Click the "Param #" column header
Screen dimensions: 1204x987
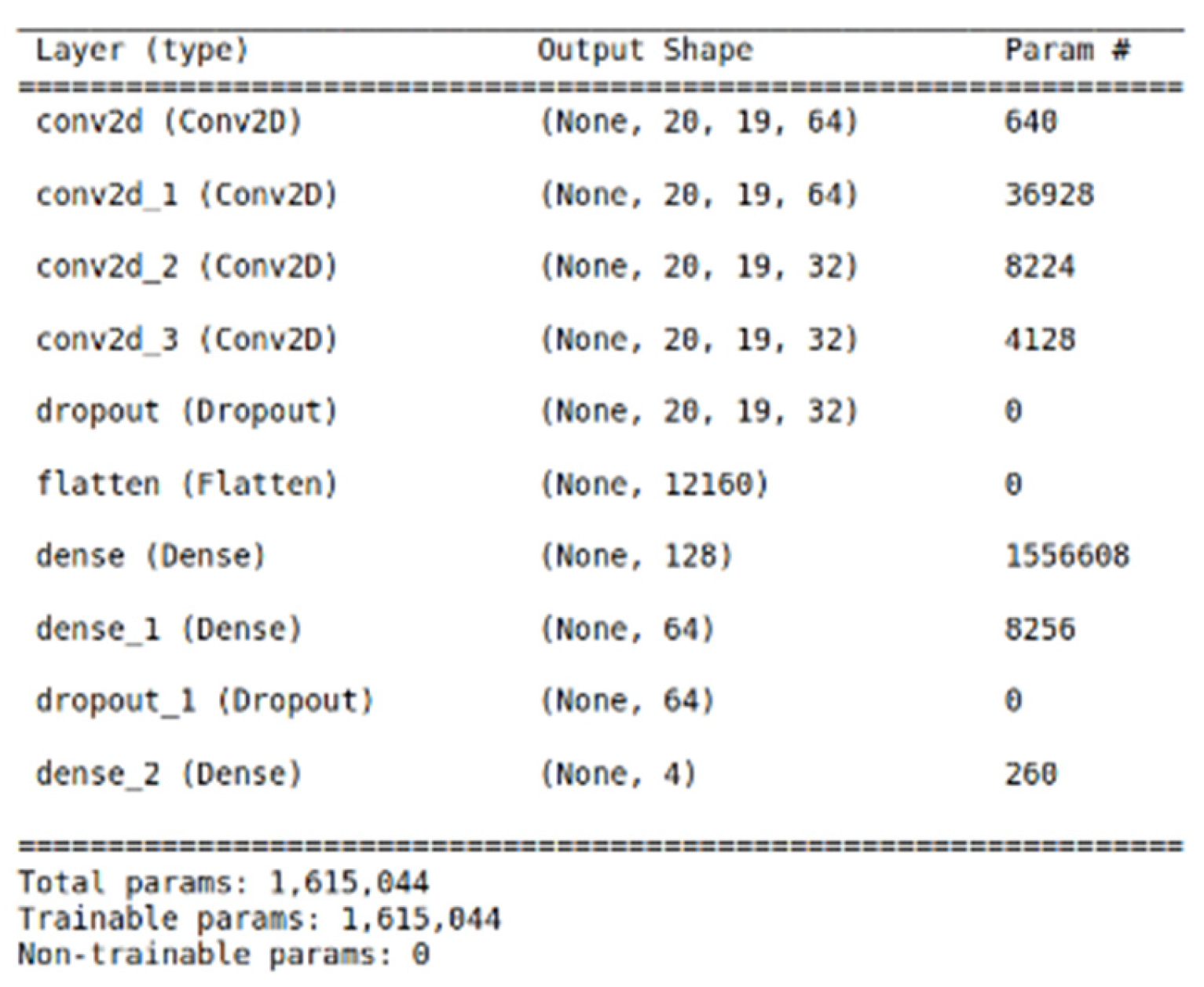coord(1067,50)
